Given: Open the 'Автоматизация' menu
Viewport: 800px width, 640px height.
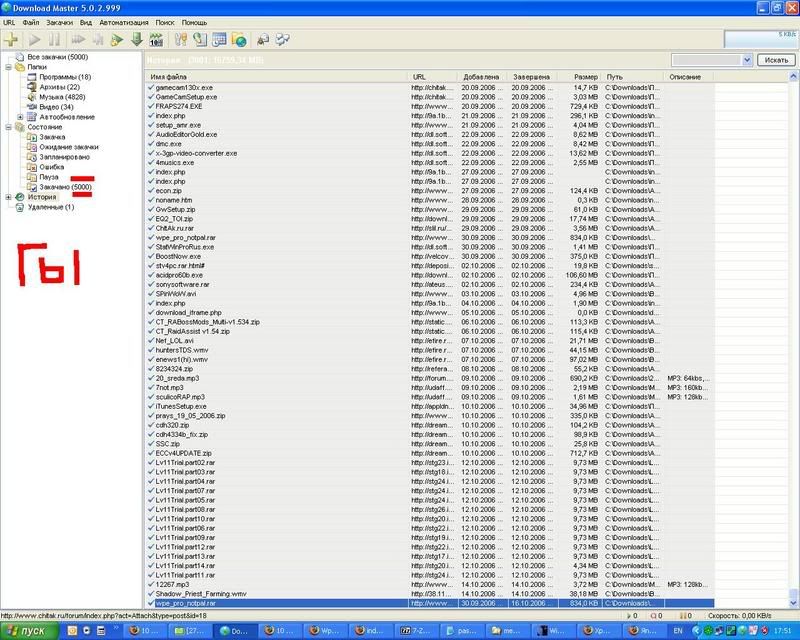Looking at the screenshot, I should 124,22.
